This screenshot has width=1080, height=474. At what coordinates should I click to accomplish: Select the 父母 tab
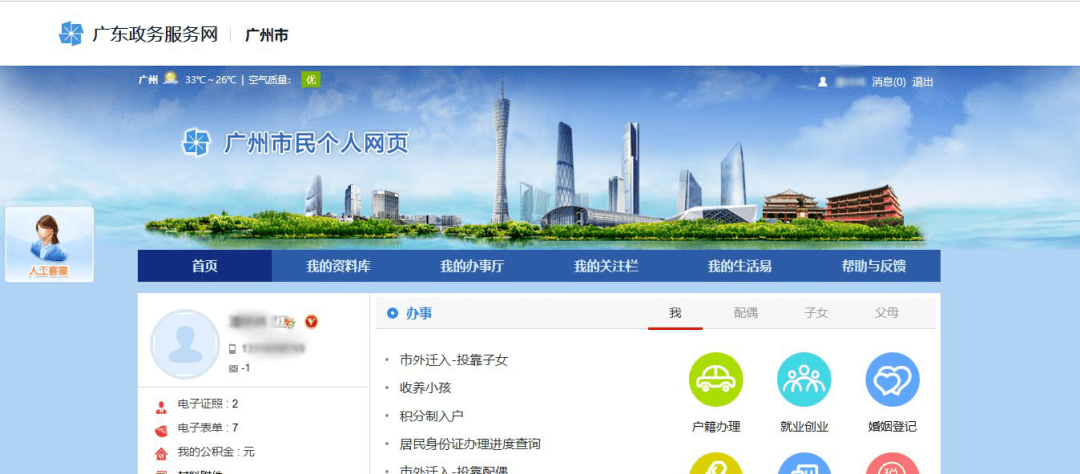[x=887, y=313]
